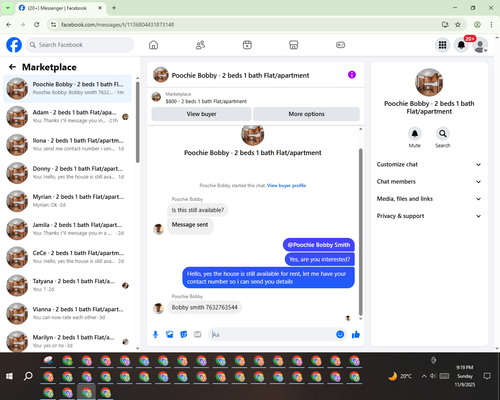
Task: Choose a GIF from composer toolbar
Action: coord(198,334)
